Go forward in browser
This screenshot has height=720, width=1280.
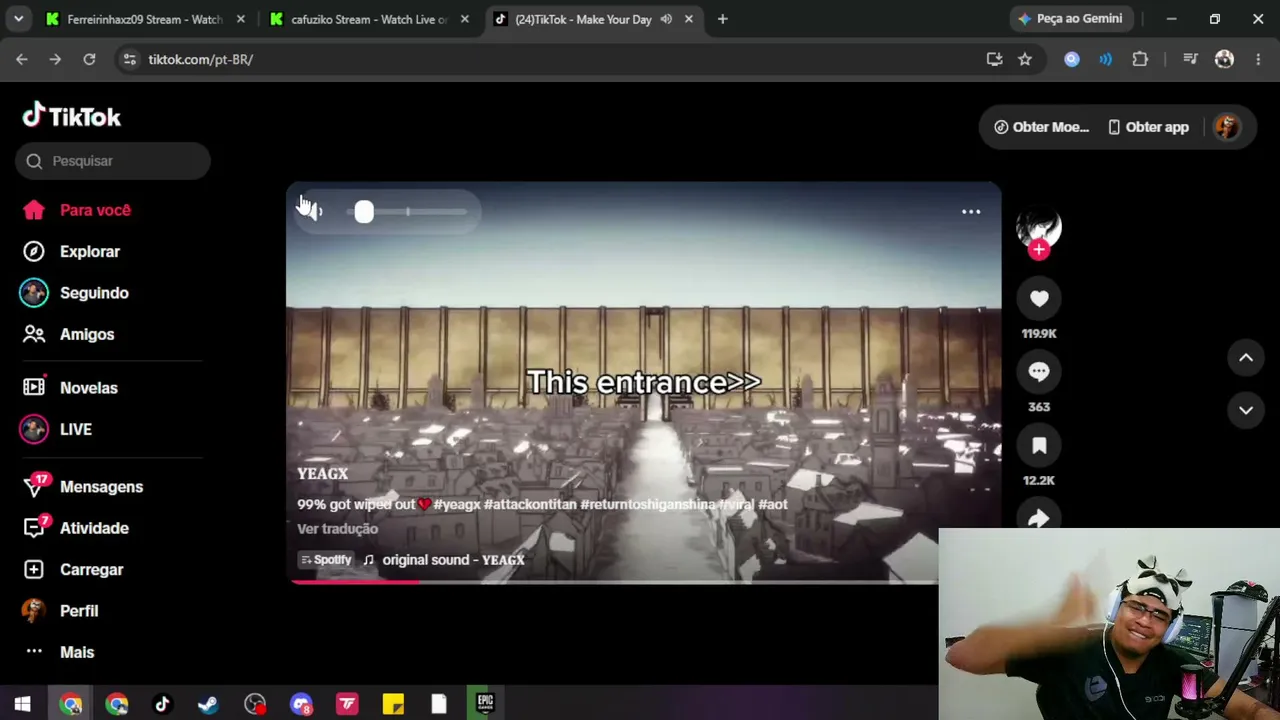(x=55, y=60)
